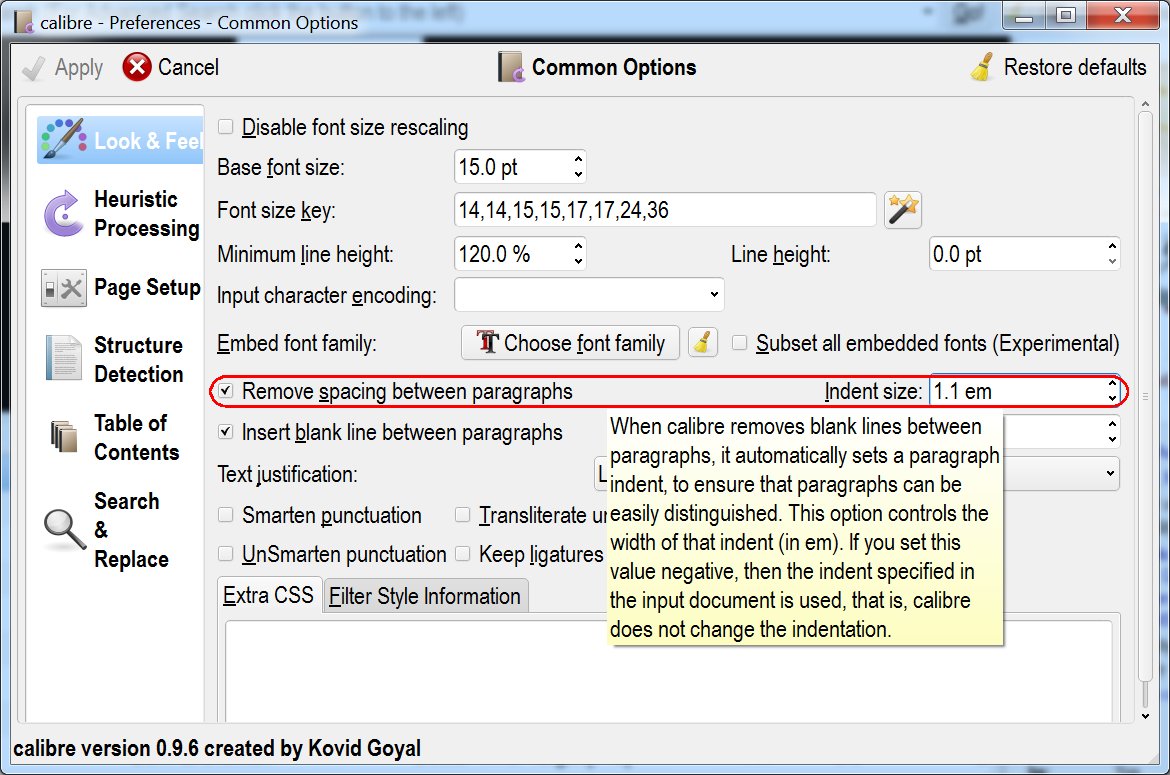Viewport: 1170px width, 775px height.
Task: Click the Apply checkmark icon
Action: pyautogui.click(x=34, y=69)
